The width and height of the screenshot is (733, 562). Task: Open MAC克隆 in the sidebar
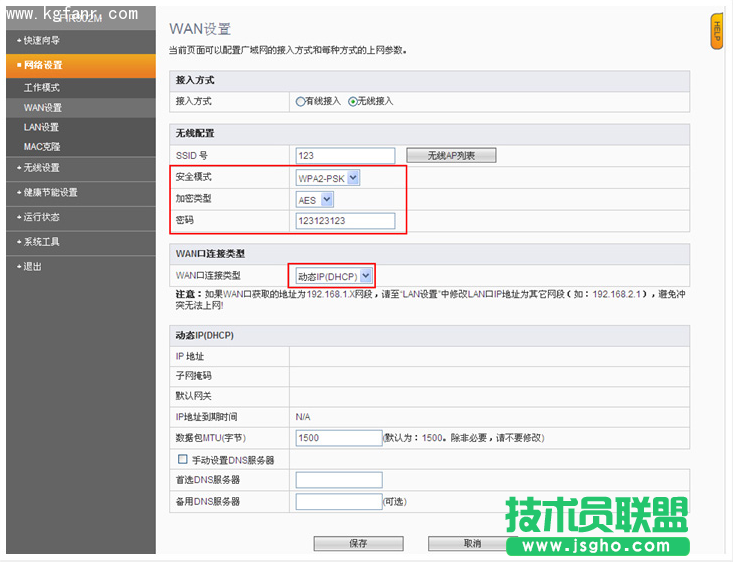tap(42, 147)
